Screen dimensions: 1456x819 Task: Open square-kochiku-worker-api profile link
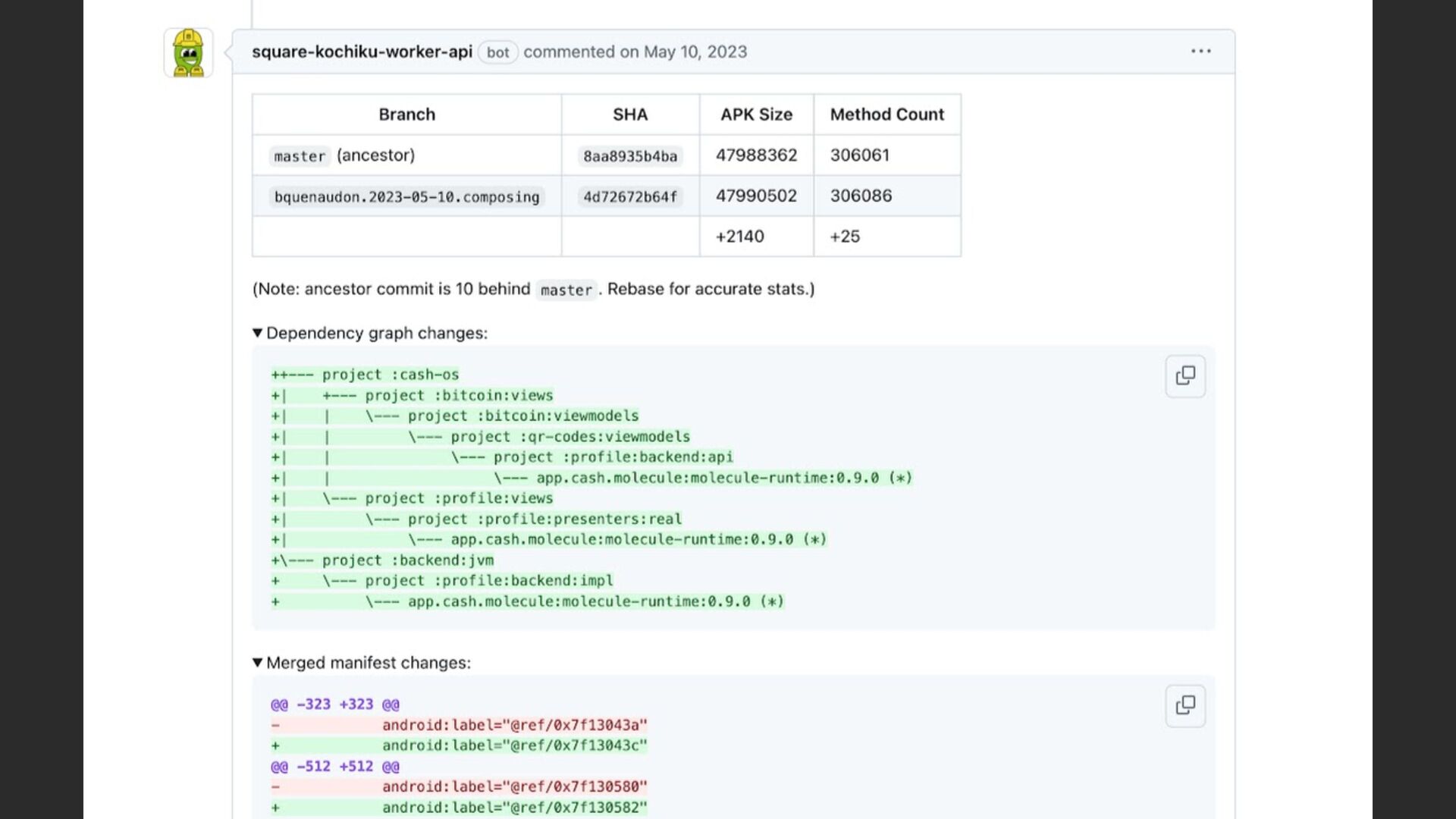(362, 52)
